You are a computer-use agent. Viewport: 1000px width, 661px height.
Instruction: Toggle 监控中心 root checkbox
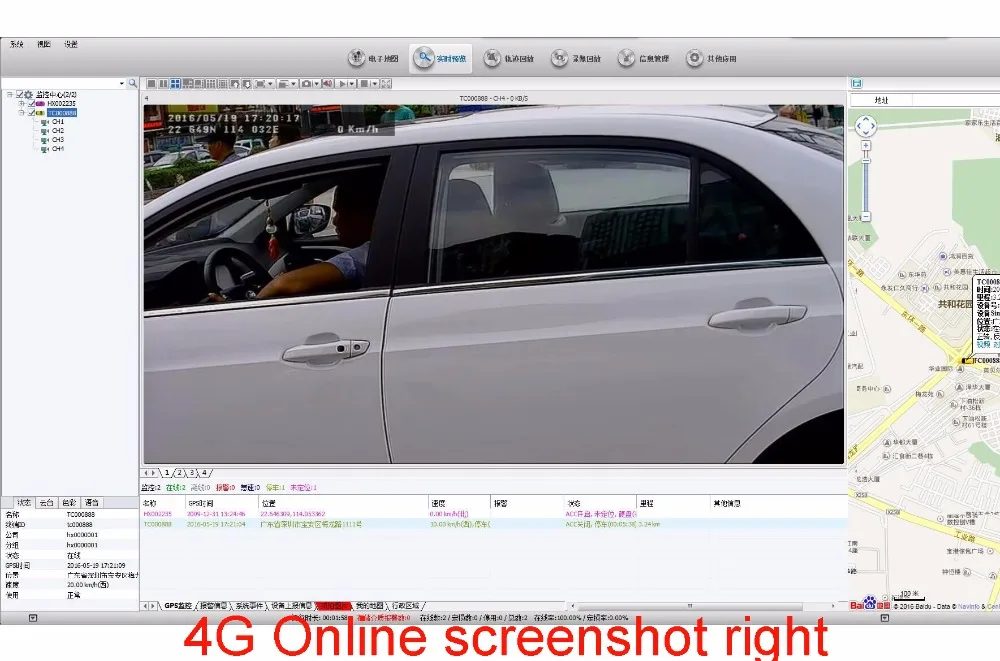click(20, 94)
